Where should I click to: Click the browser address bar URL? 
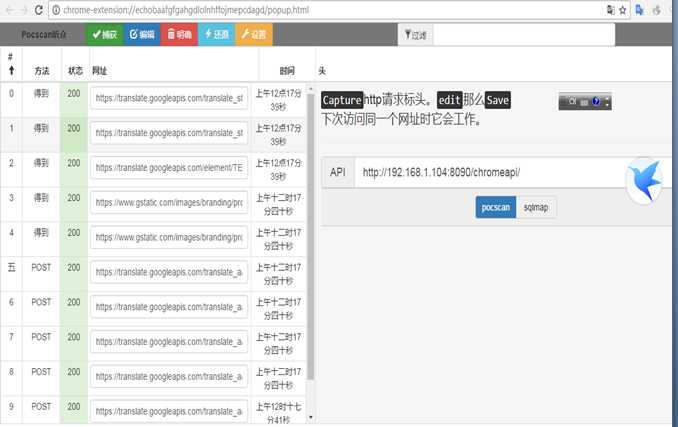pyautogui.click(x=186, y=10)
